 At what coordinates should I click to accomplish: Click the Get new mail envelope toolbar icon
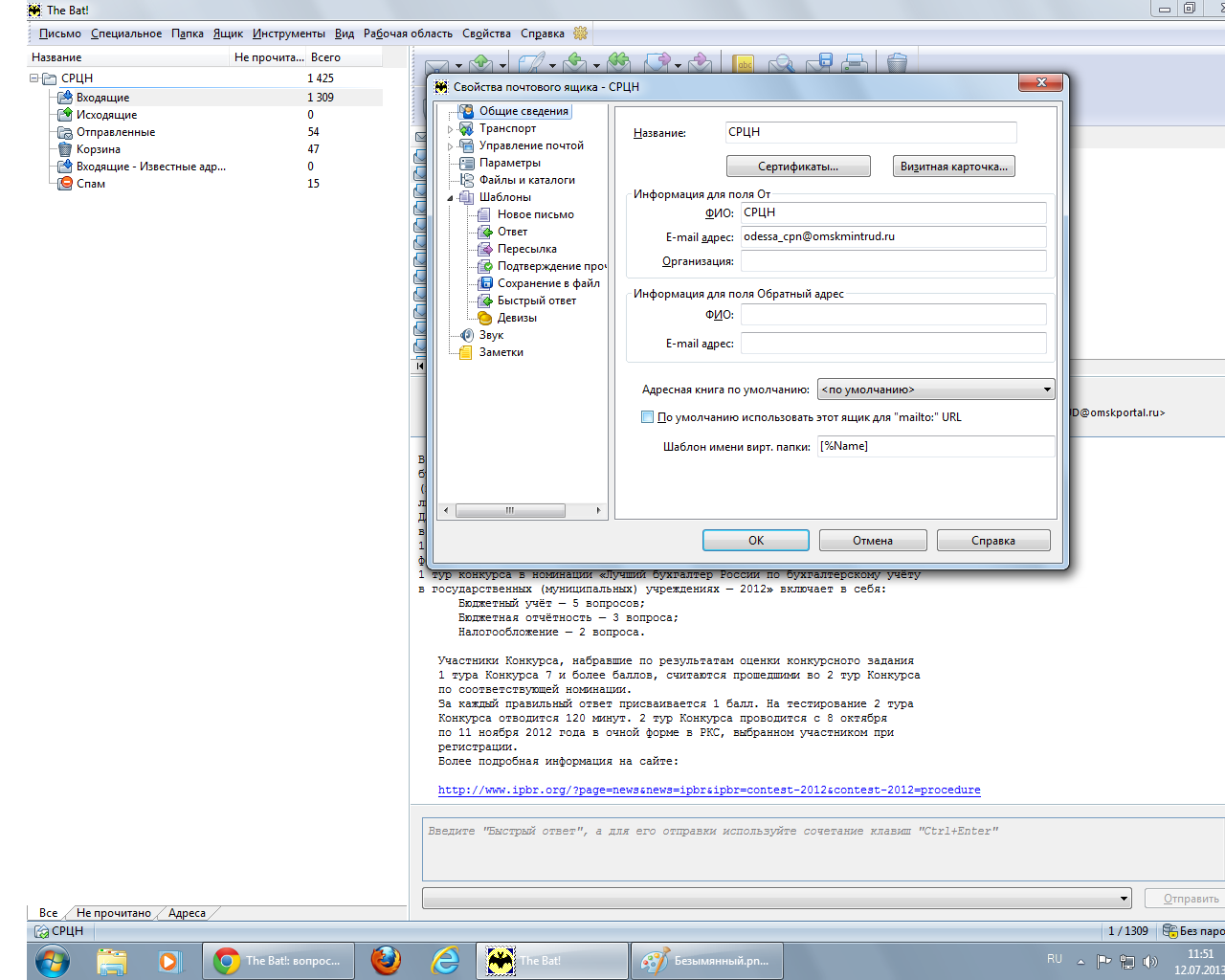click(x=436, y=65)
